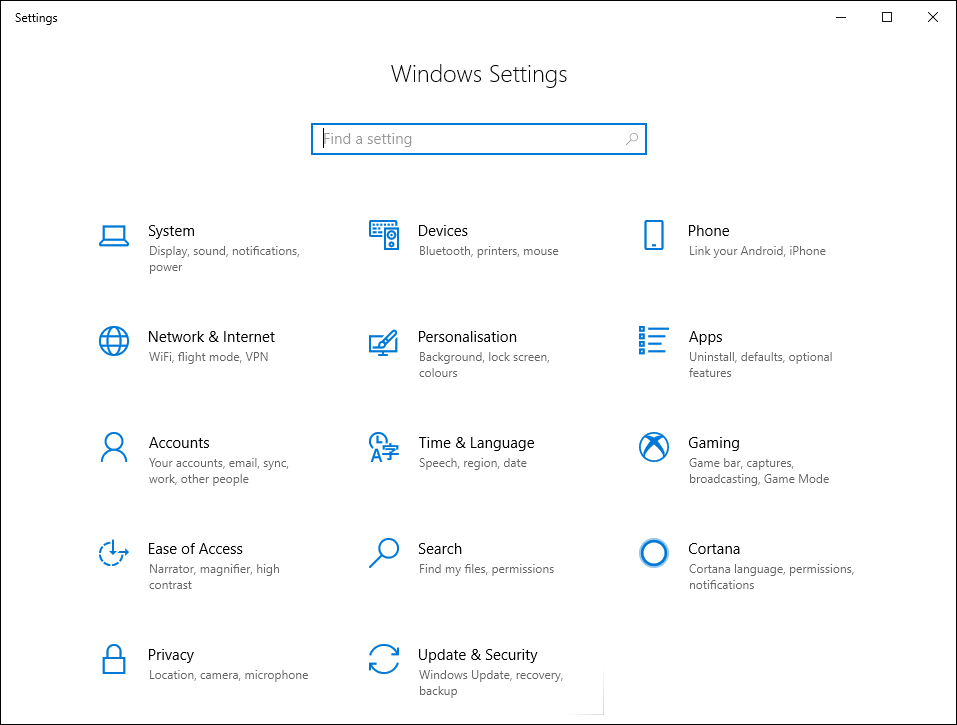Open the Ease of Access heading
Viewport: 957px width, 725px height.
click(x=195, y=549)
